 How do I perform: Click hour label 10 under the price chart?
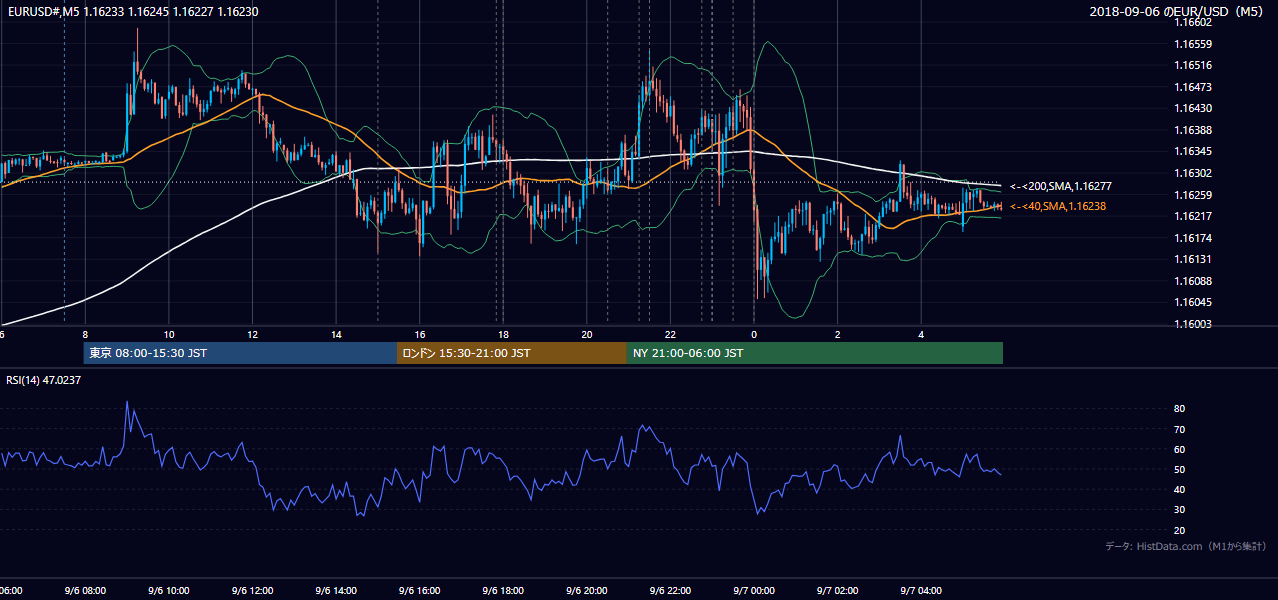point(169,335)
